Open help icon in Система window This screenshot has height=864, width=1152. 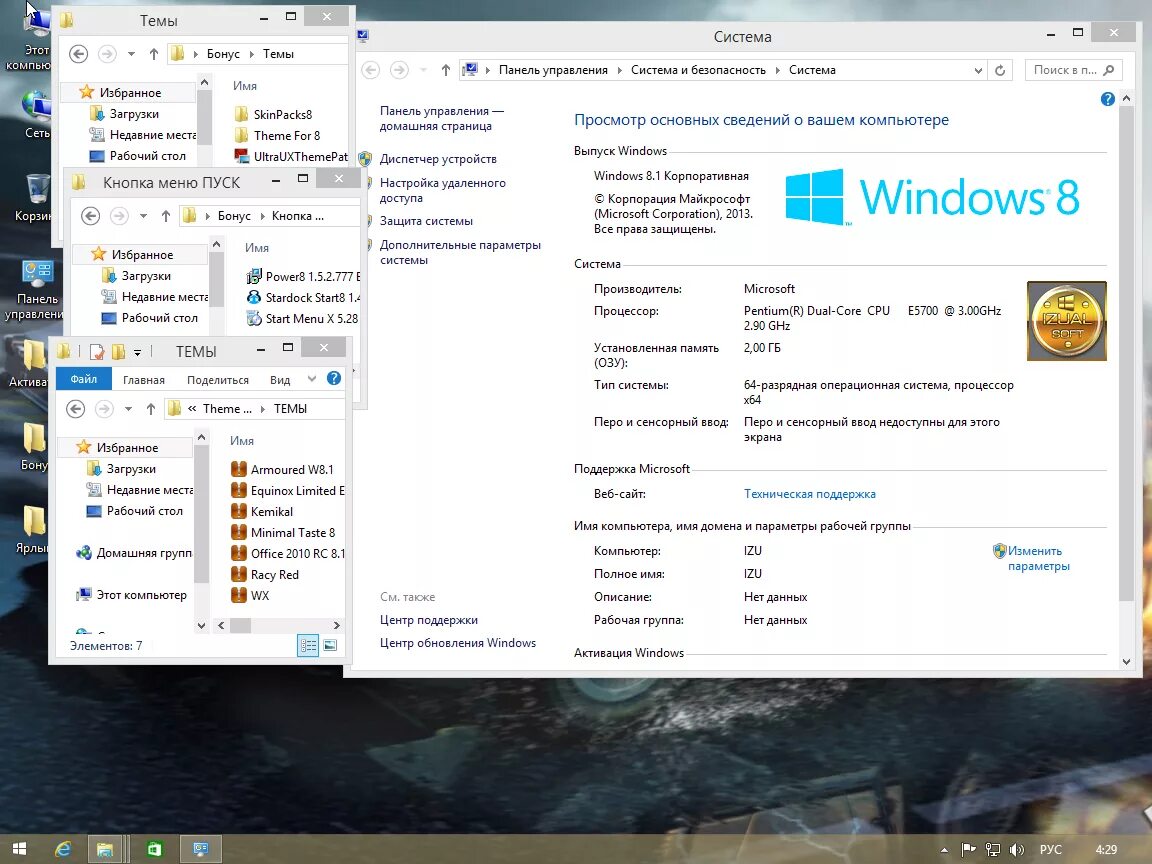pyautogui.click(x=1108, y=99)
